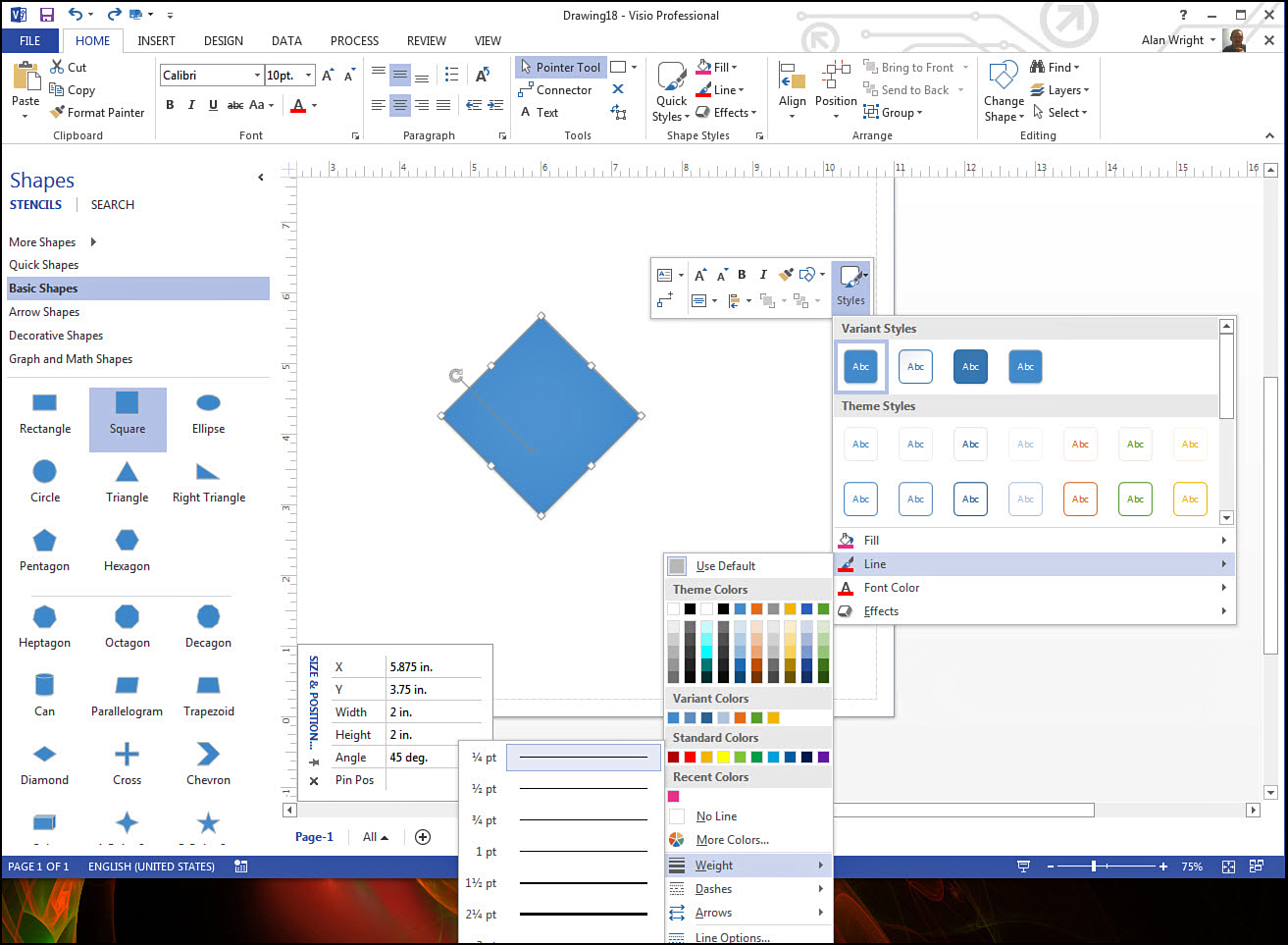1288x945 pixels.
Task: Open the 10pt font size dropdown
Action: (308, 76)
